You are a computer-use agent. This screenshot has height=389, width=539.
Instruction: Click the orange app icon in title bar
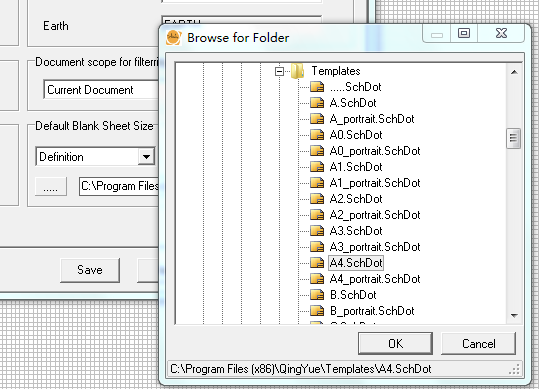(174, 37)
